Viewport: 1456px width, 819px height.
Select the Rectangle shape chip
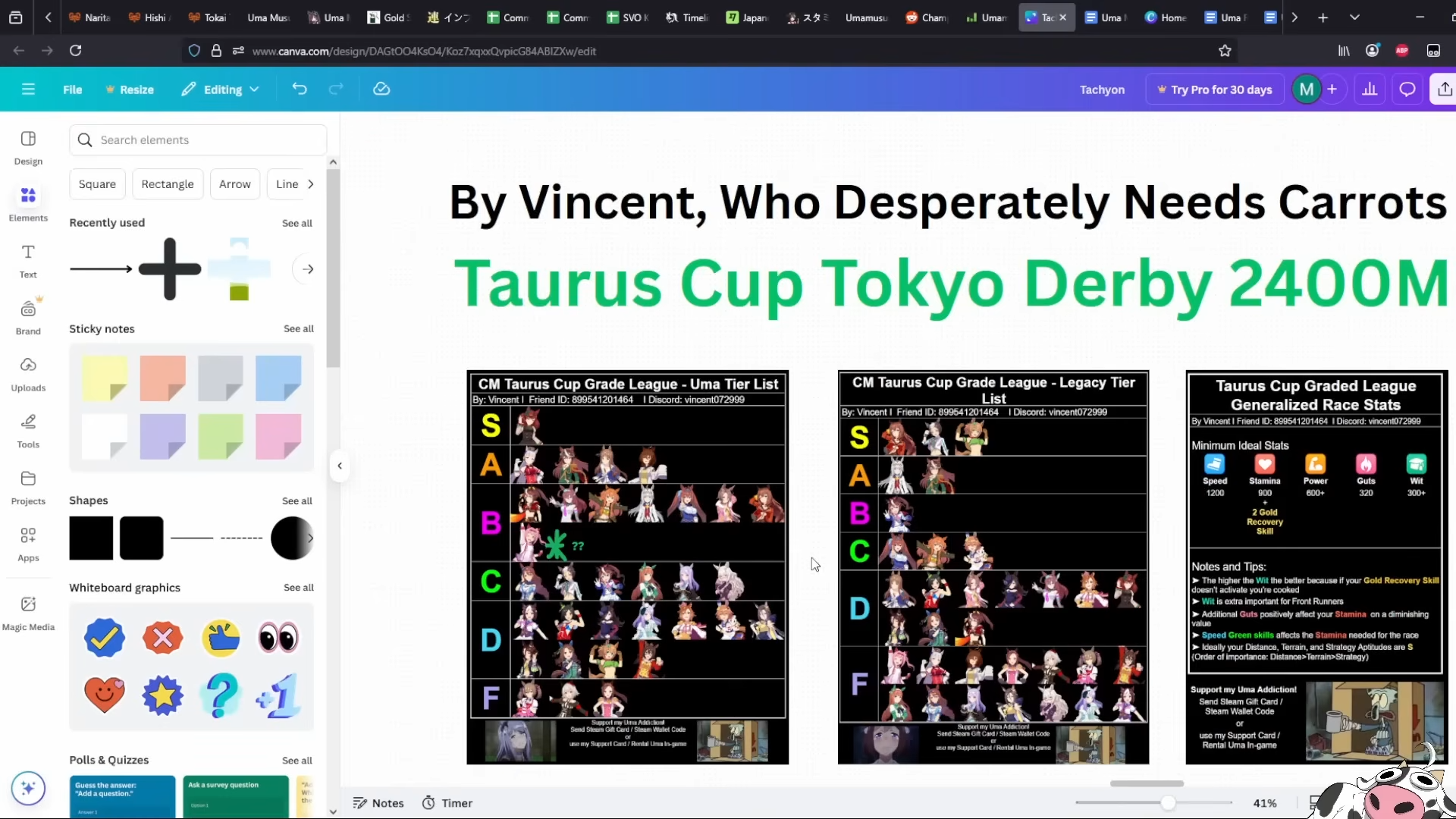point(168,184)
